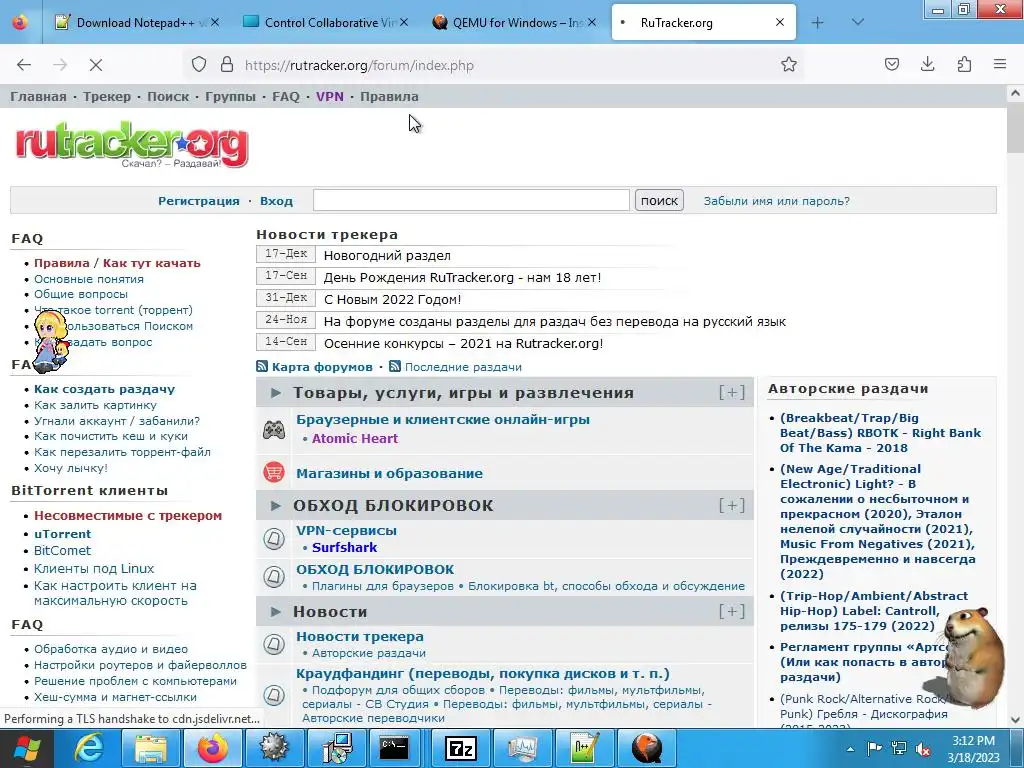The width and height of the screenshot is (1024, 768).
Task: Open the 7-Zip taskbar icon
Action: [460, 748]
